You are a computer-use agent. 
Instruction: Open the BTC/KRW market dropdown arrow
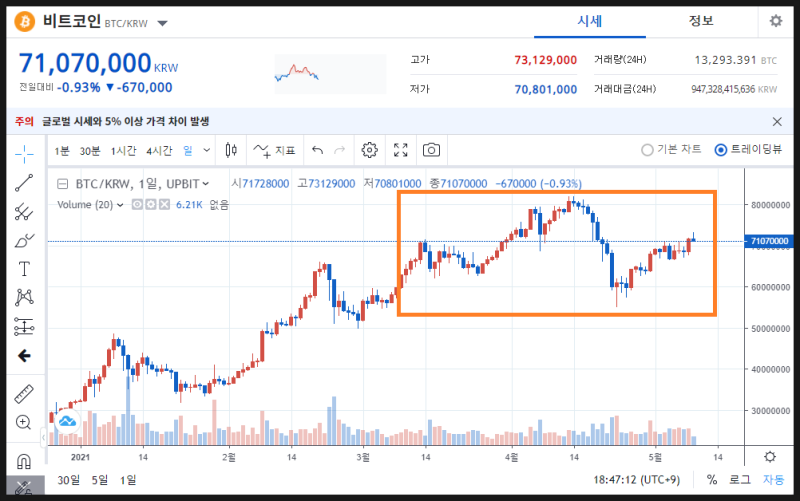(x=162, y=23)
